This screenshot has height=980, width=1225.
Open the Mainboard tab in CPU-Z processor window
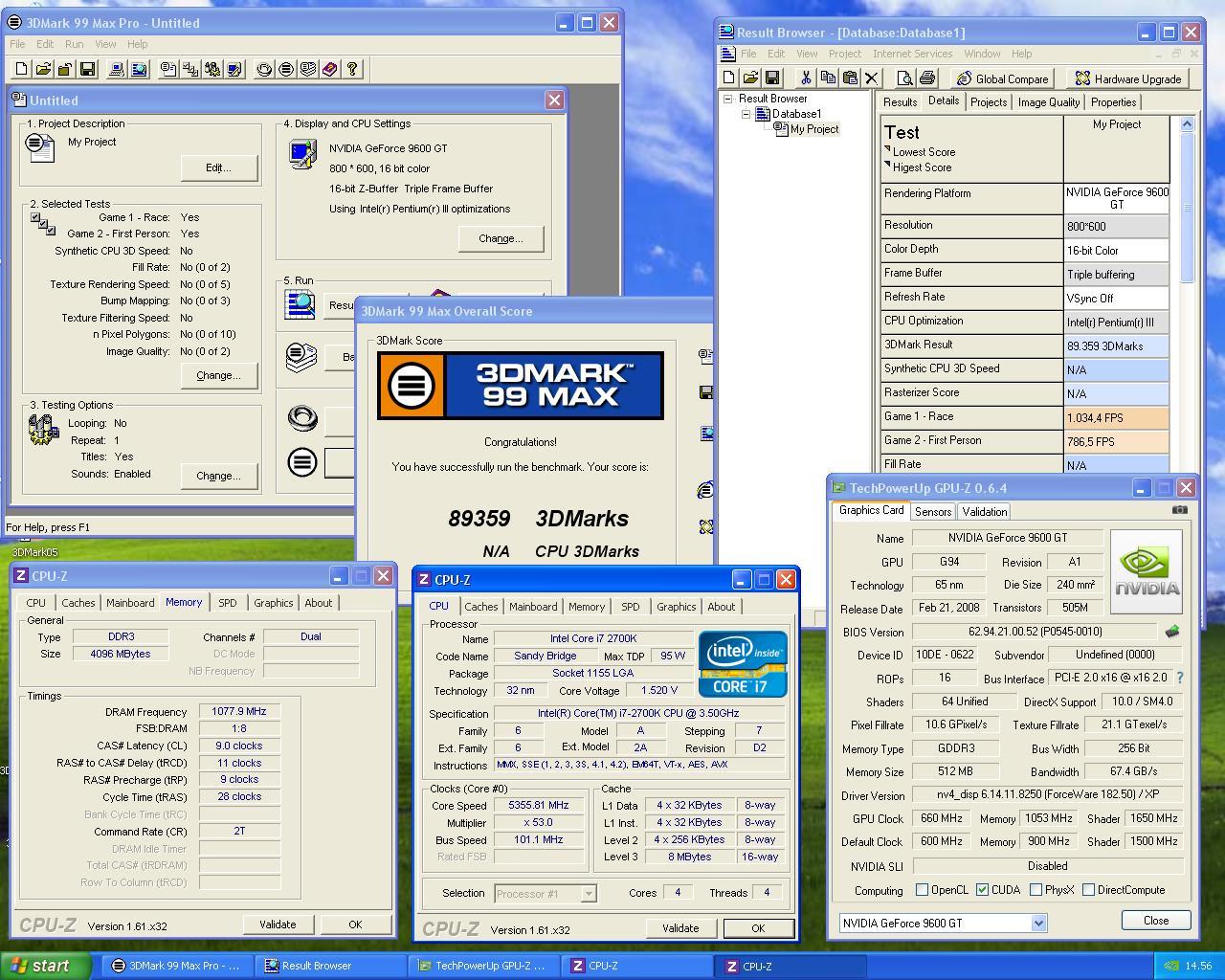(533, 607)
